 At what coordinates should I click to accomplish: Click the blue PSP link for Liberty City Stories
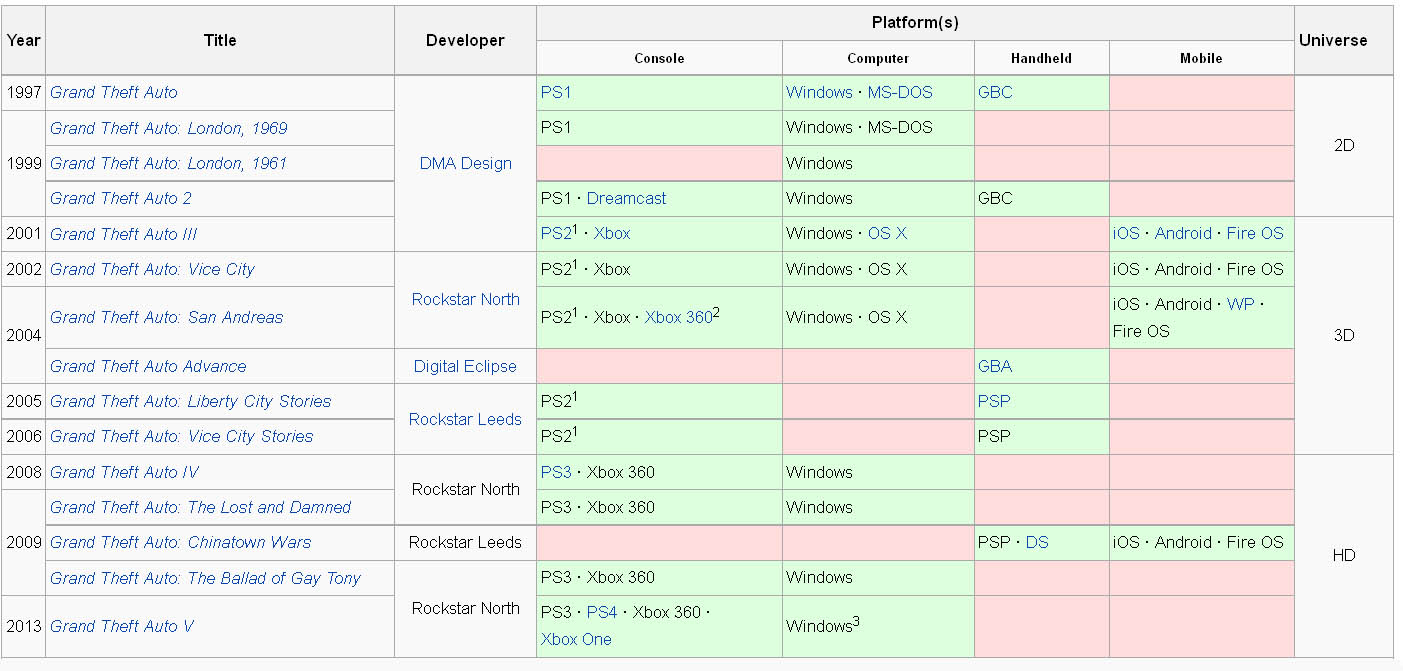994,401
